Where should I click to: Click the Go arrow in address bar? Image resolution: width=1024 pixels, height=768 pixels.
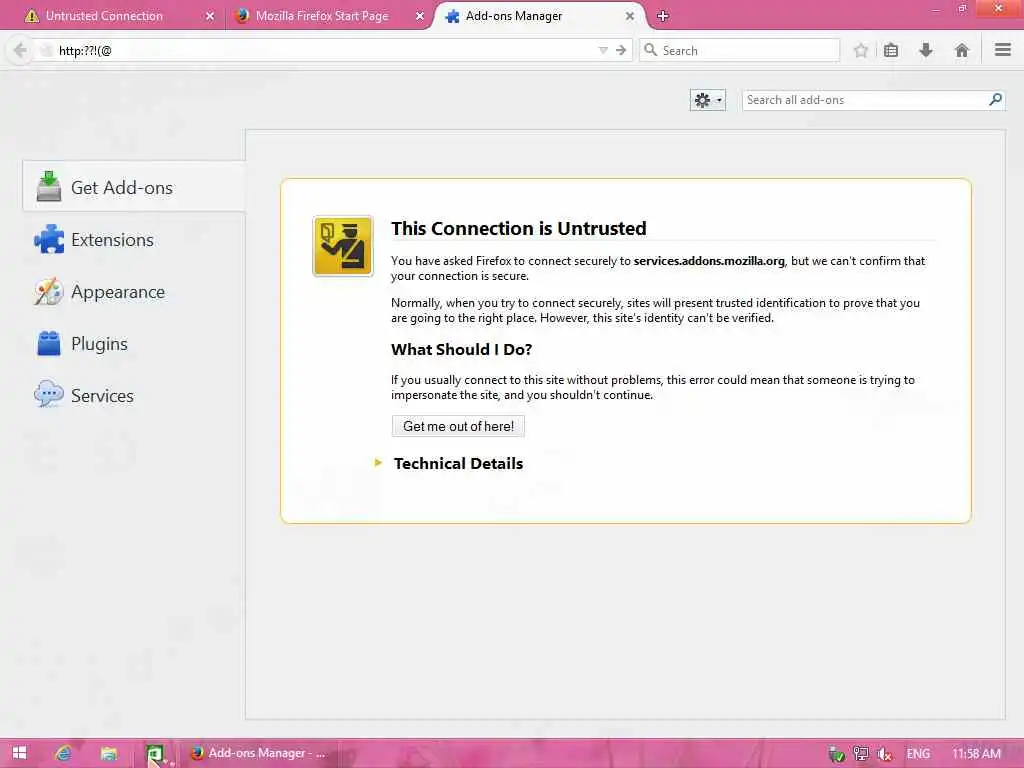(x=621, y=50)
